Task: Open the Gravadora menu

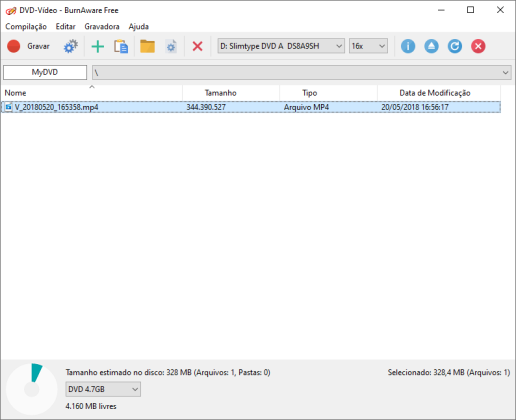Action: [102, 26]
